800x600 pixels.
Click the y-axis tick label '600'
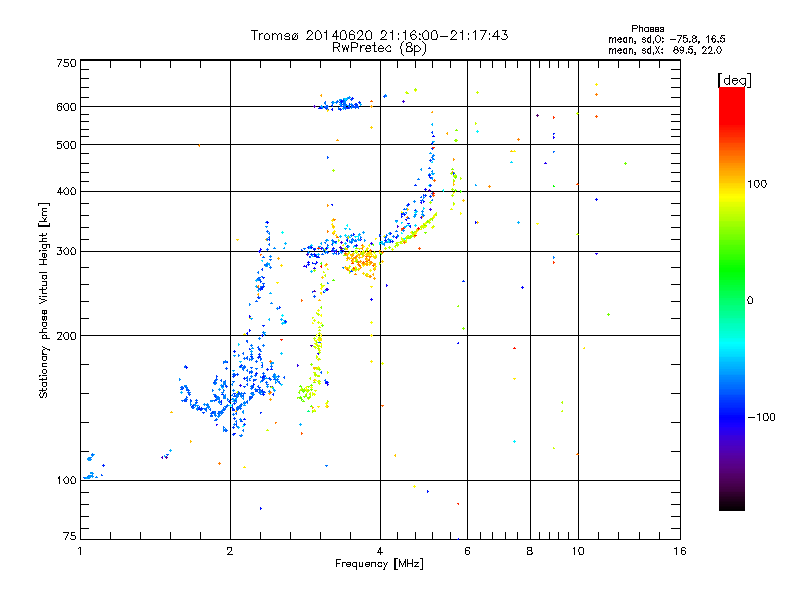(x=66, y=107)
